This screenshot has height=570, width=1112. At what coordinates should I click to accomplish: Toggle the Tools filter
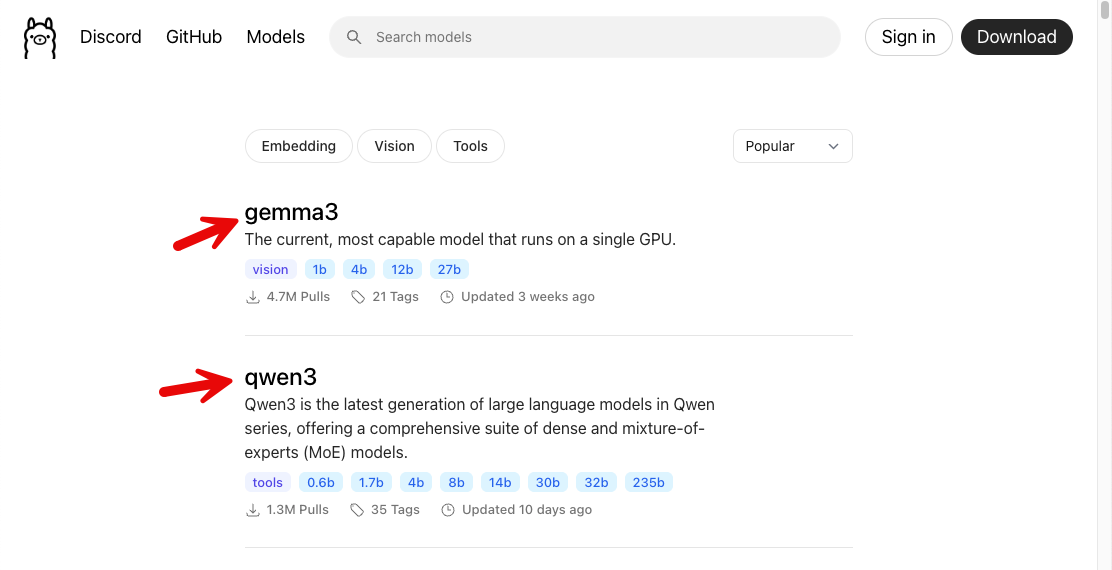[470, 146]
